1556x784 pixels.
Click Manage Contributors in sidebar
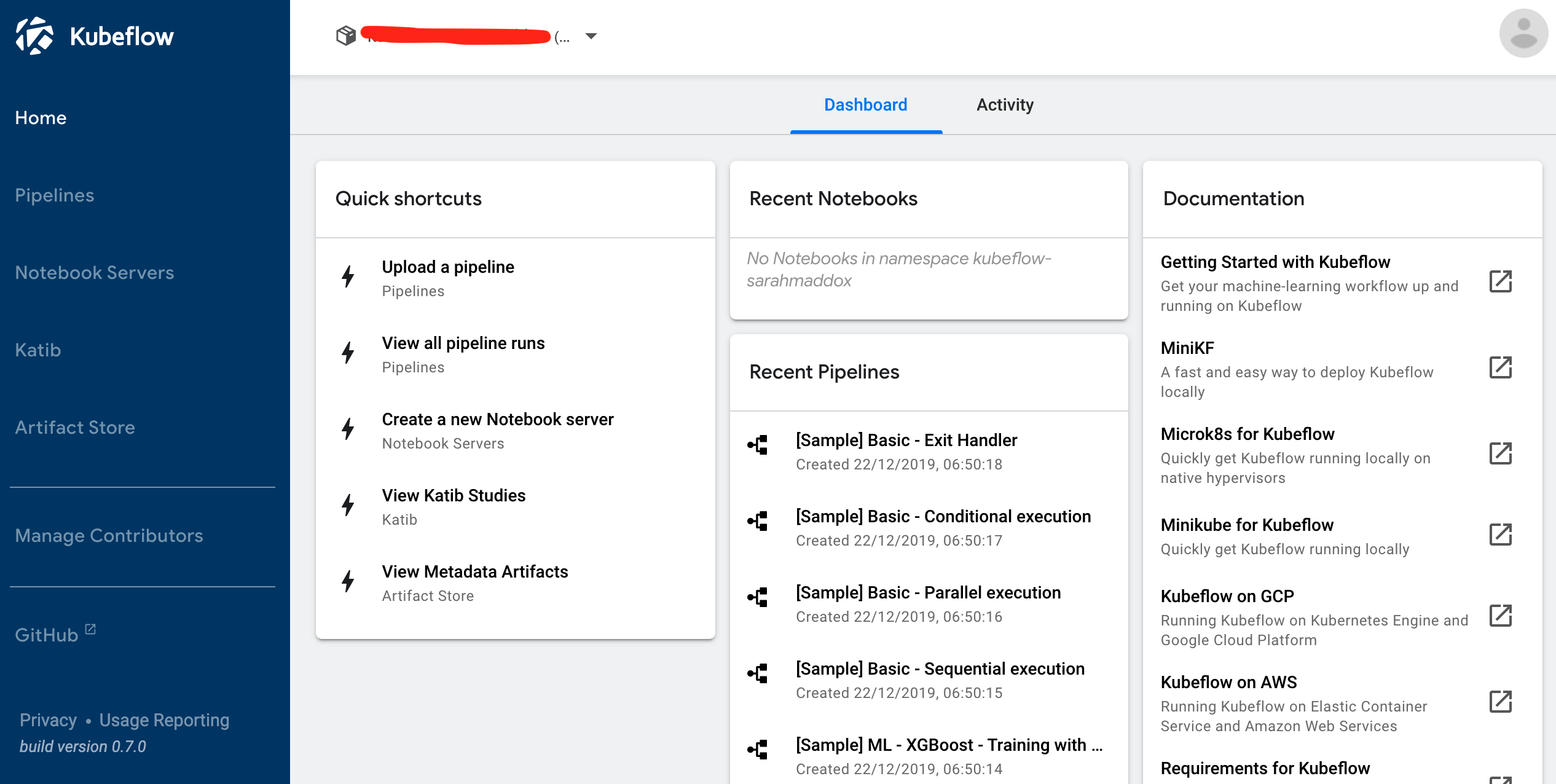click(109, 536)
